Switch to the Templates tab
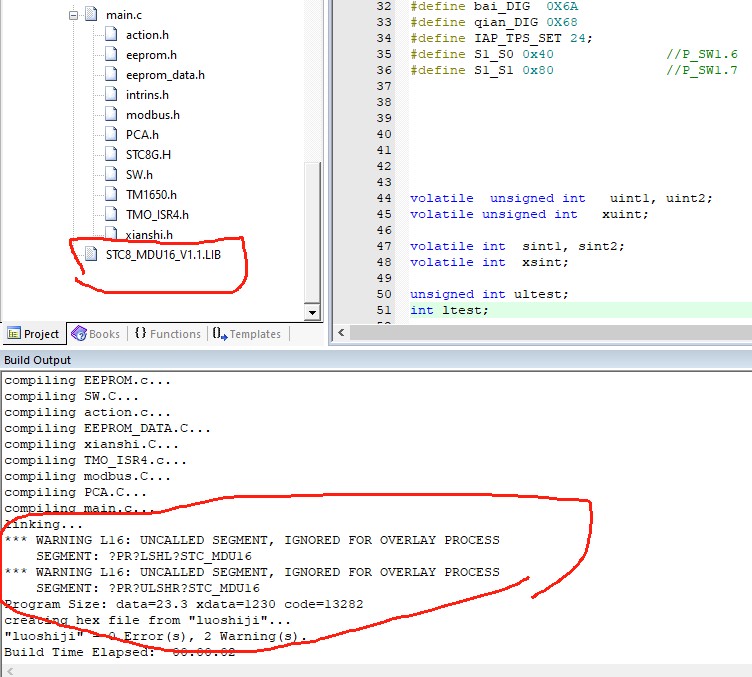 coord(247,334)
